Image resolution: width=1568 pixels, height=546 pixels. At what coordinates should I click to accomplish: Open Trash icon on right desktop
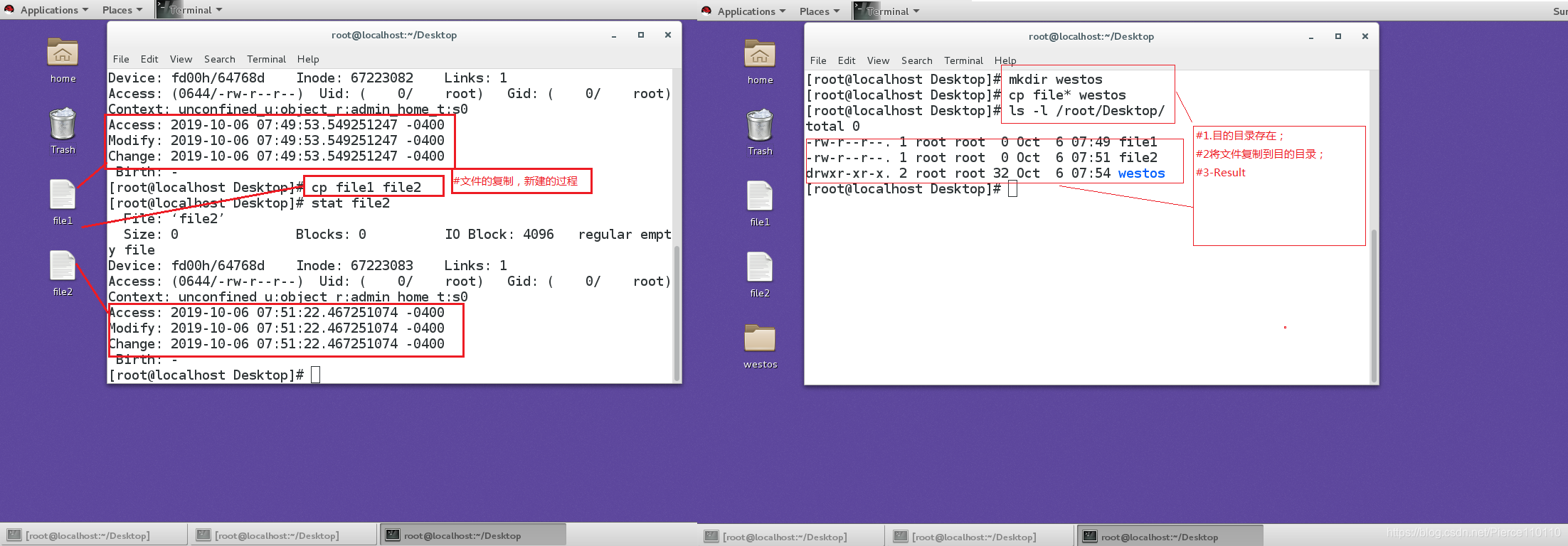pos(760,125)
